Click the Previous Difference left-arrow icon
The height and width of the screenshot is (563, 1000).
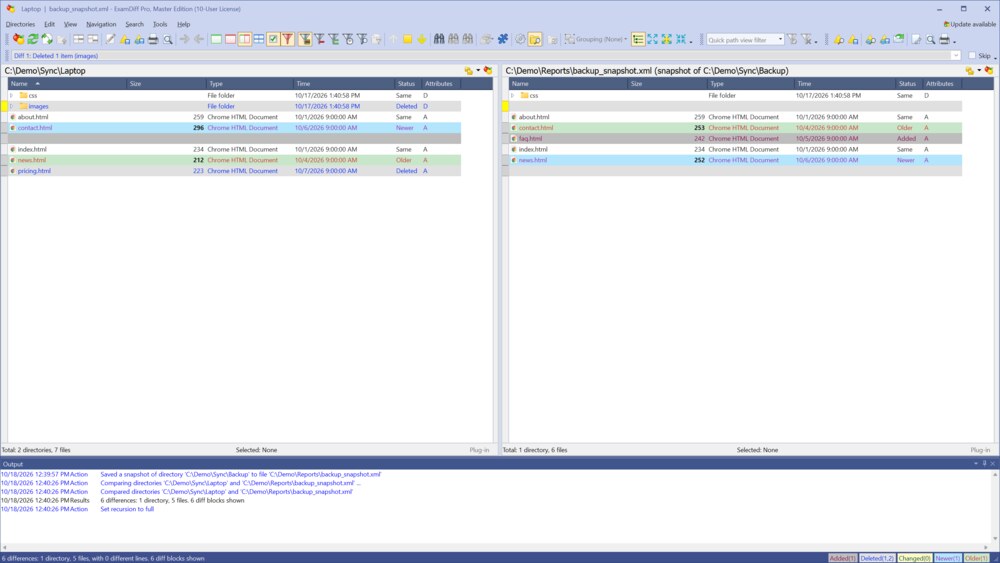point(199,40)
